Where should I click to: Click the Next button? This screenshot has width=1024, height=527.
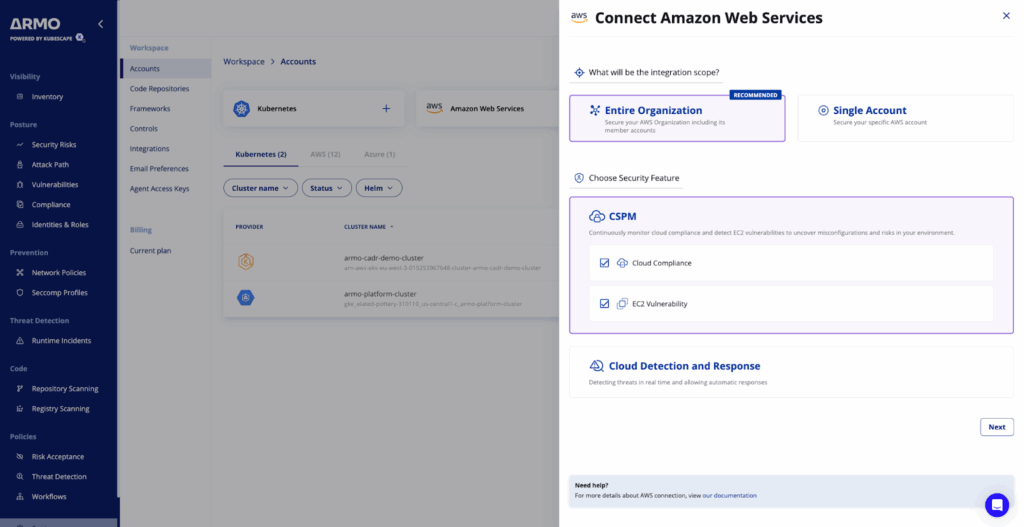point(996,427)
